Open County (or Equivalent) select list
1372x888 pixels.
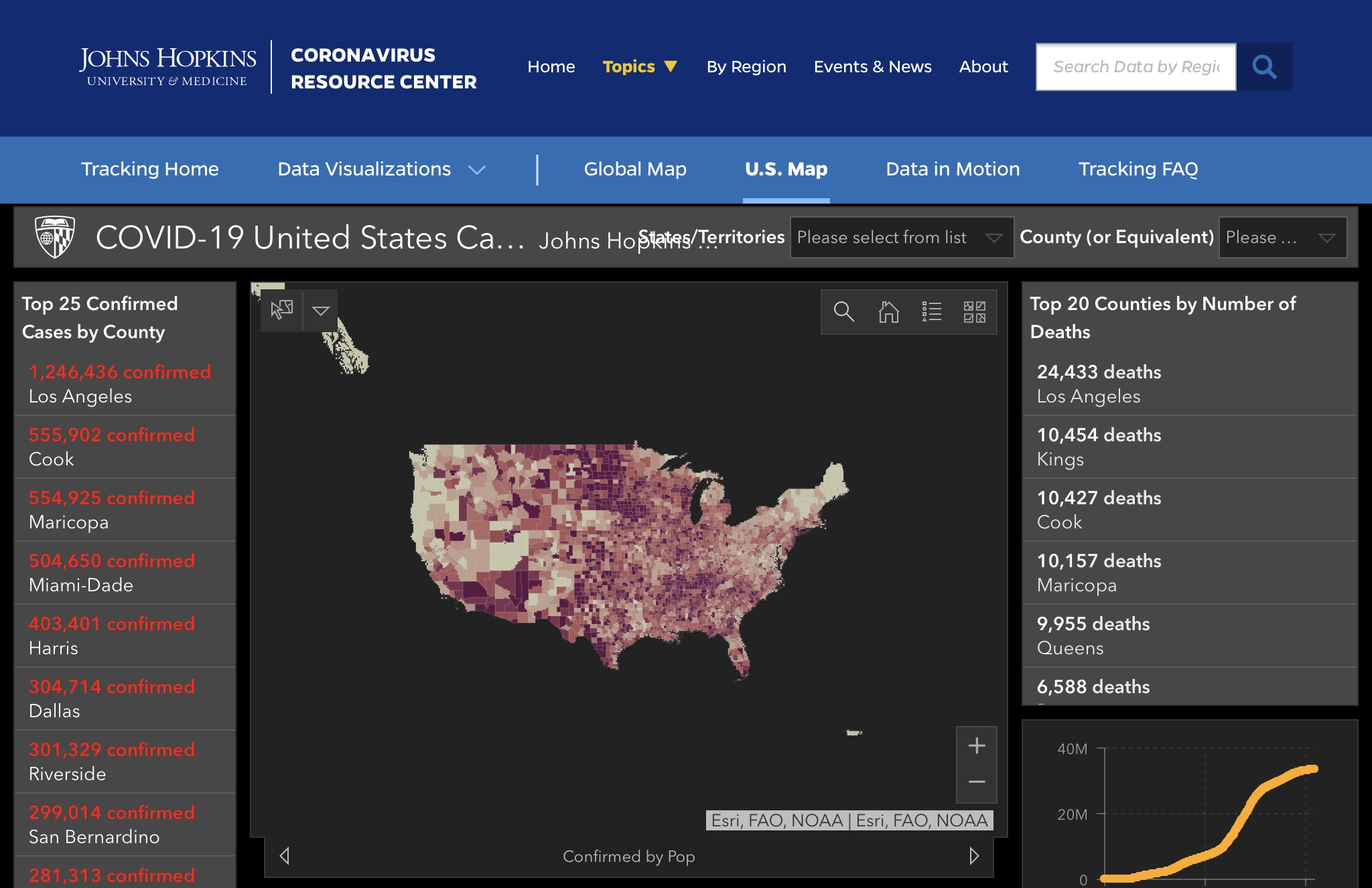pos(1283,237)
